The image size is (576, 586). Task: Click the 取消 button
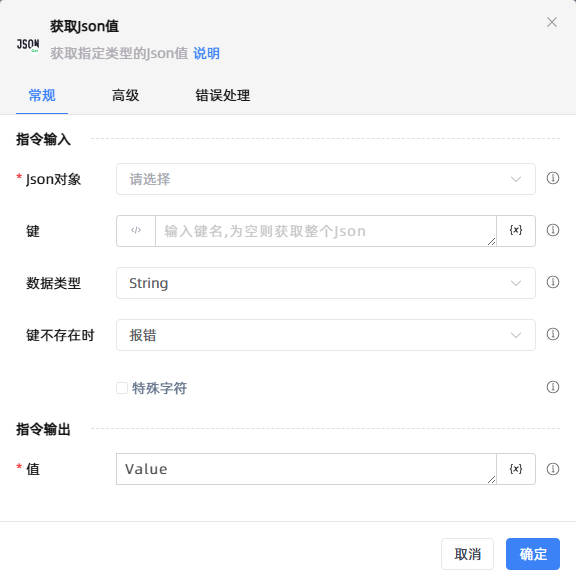(x=467, y=554)
